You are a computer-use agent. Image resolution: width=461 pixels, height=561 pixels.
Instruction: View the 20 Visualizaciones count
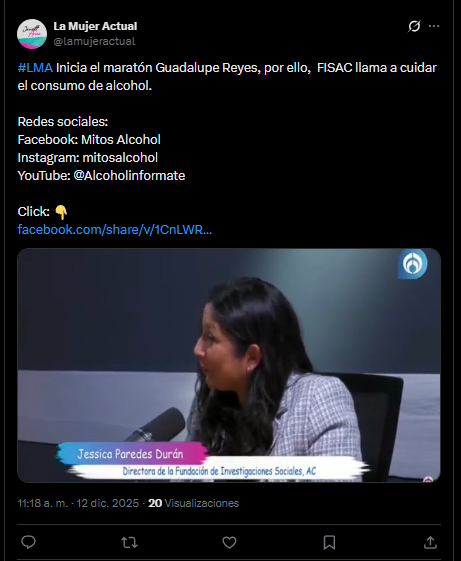tap(194, 503)
